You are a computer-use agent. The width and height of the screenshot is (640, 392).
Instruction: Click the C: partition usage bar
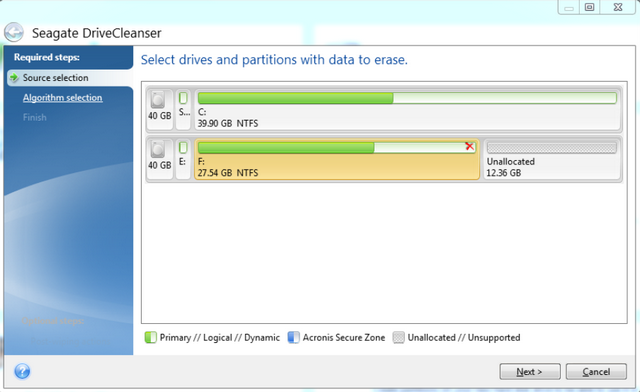coord(407,98)
